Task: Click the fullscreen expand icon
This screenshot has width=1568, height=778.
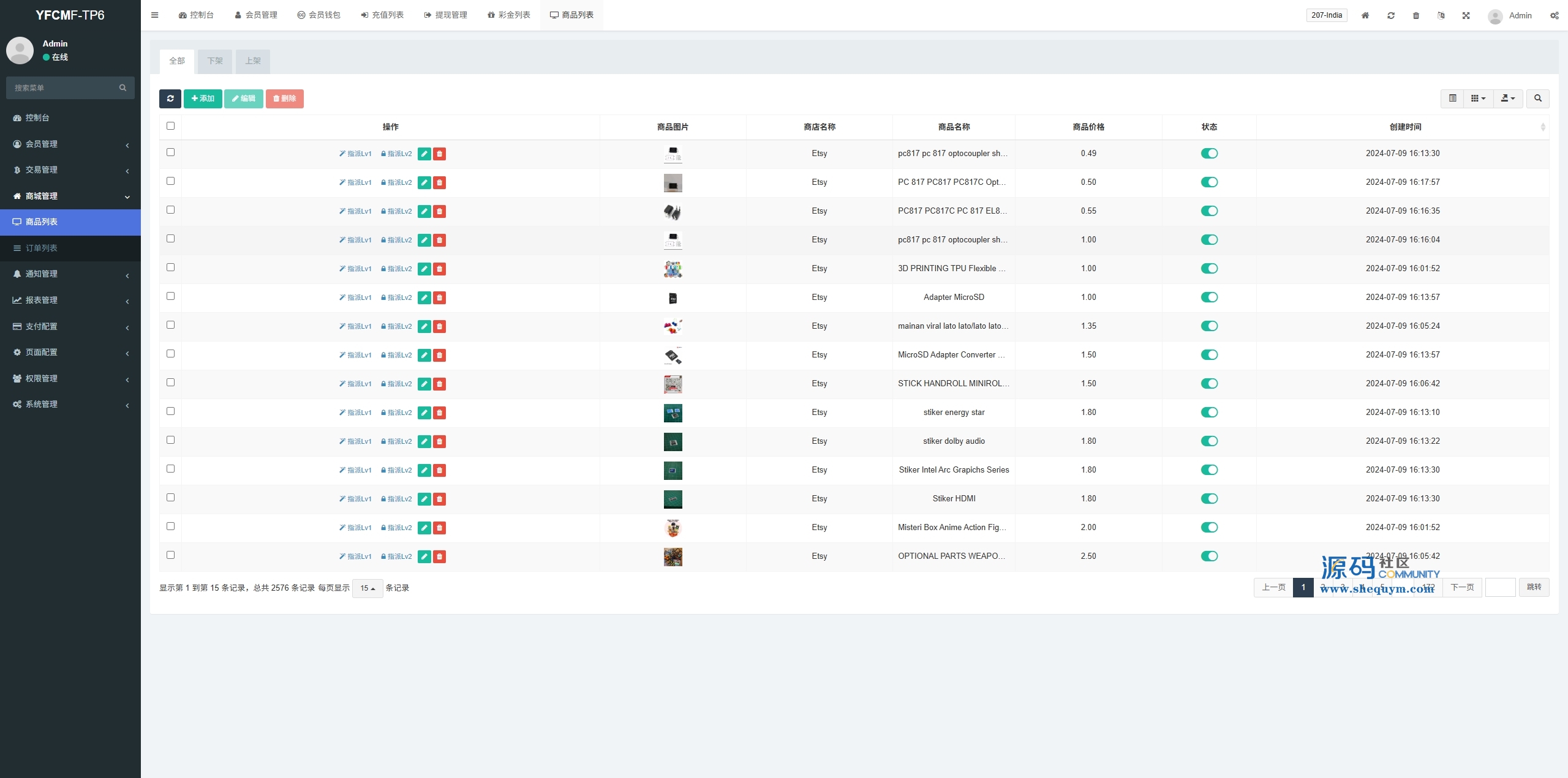Action: click(1466, 15)
